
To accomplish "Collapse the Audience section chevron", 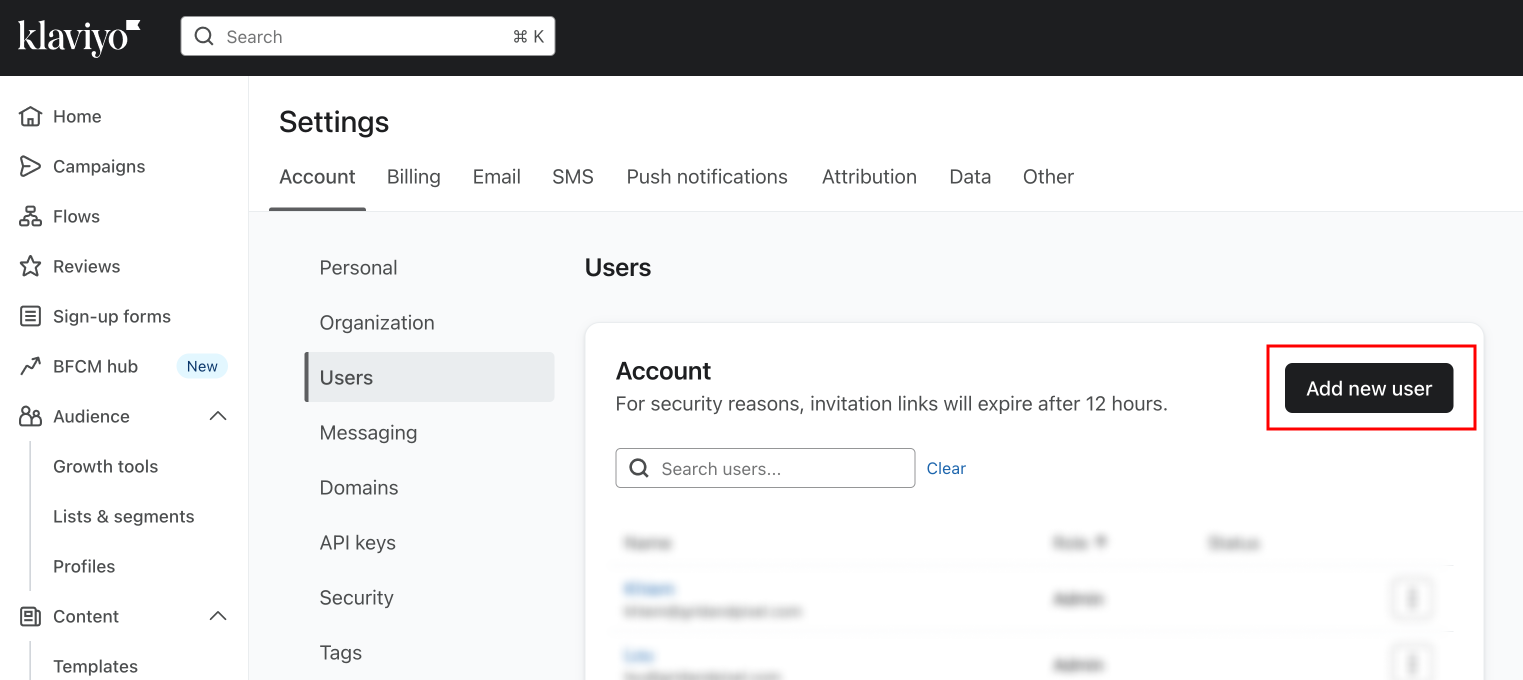I will [218, 416].
